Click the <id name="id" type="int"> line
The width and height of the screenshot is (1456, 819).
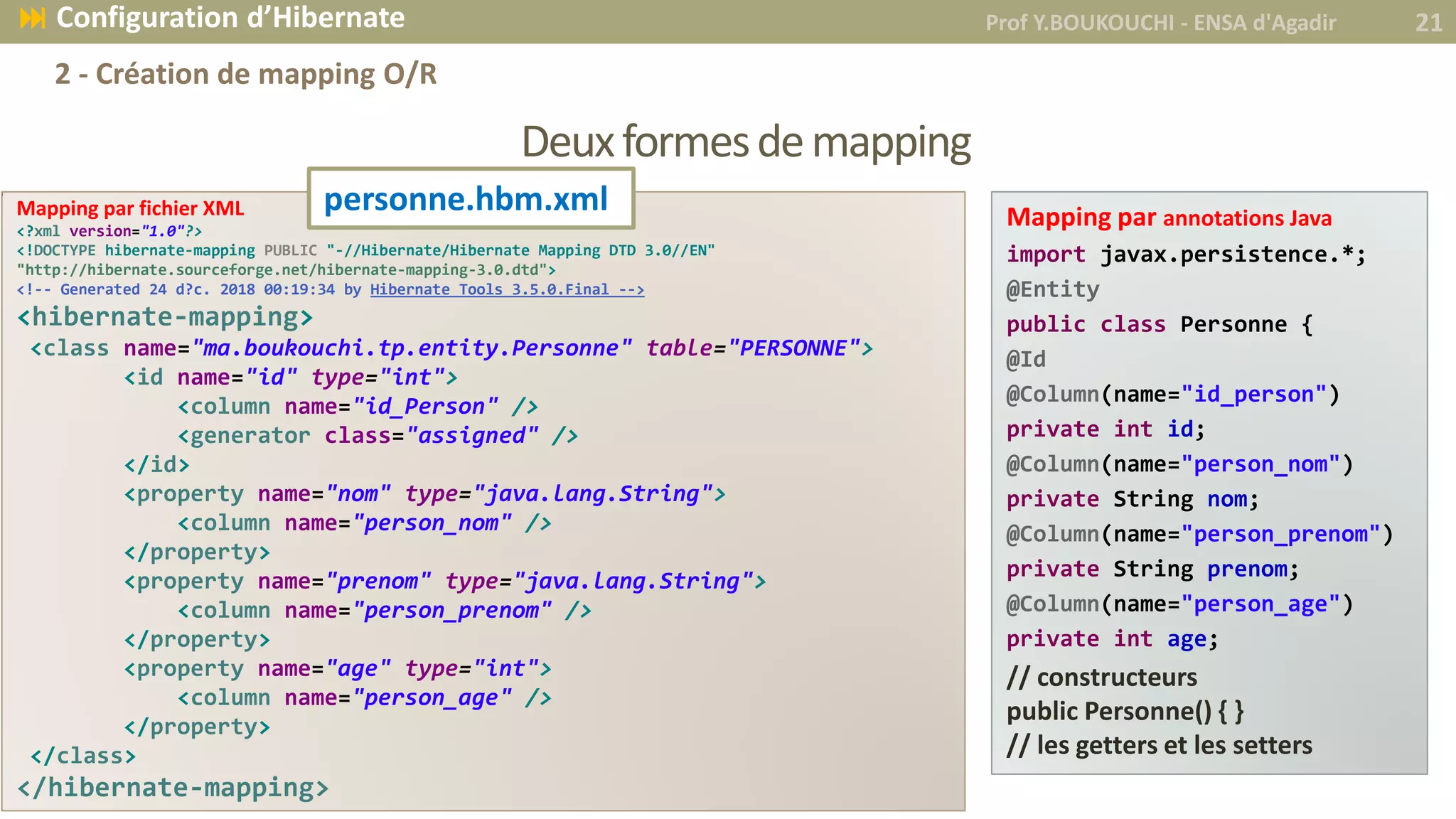pos(291,378)
